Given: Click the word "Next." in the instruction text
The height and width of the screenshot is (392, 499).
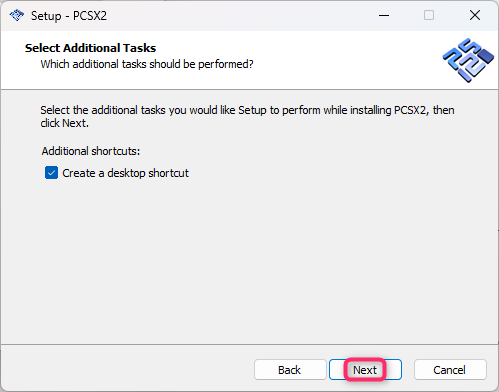Looking at the screenshot, I should (x=75, y=123).
